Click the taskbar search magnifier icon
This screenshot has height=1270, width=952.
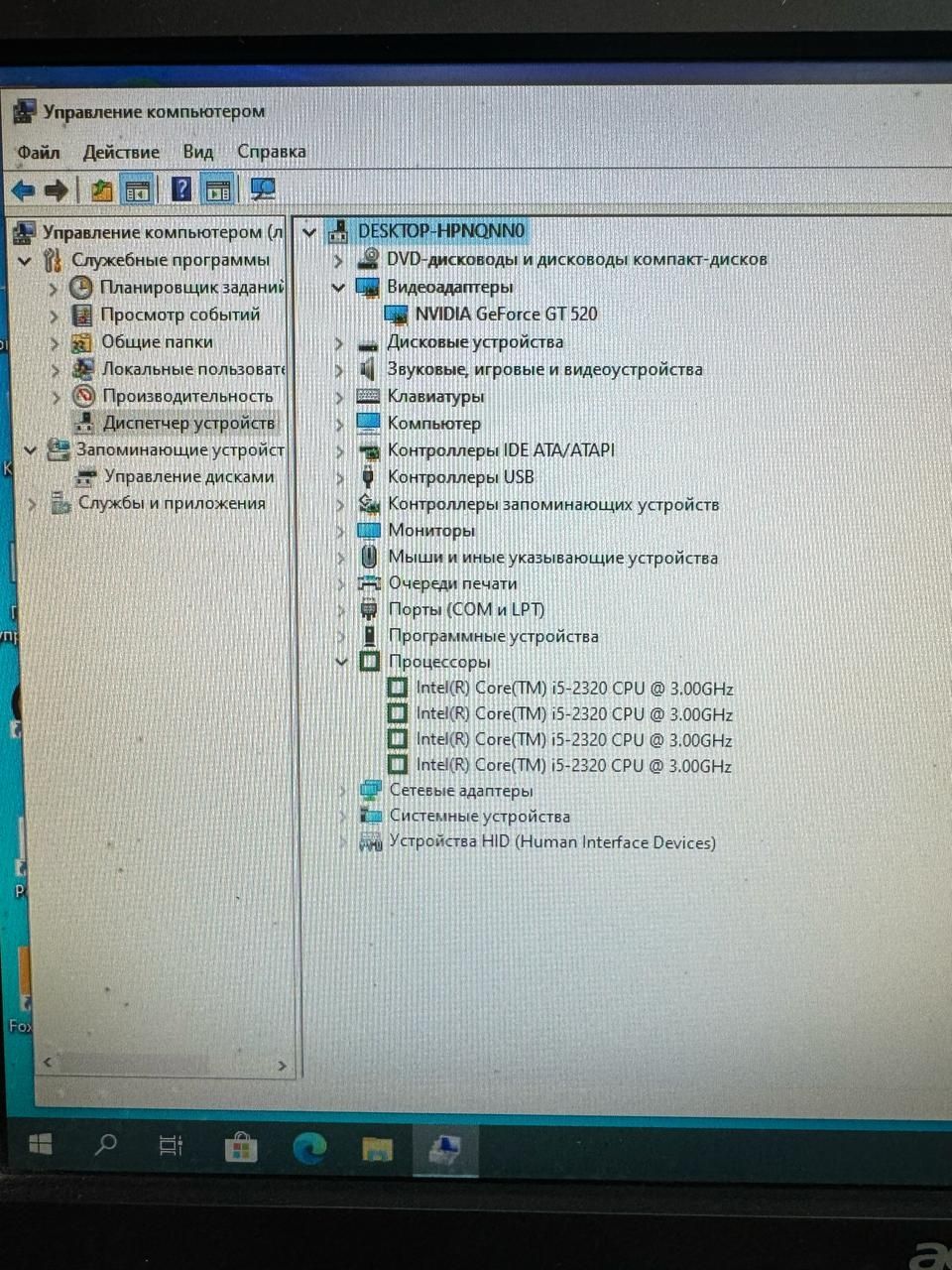click(x=104, y=1145)
